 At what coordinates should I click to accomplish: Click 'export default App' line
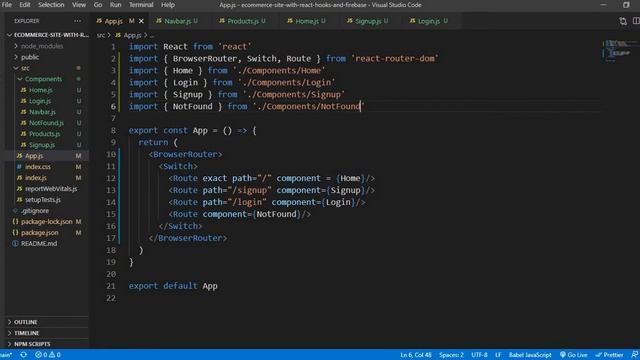point(173,286)
